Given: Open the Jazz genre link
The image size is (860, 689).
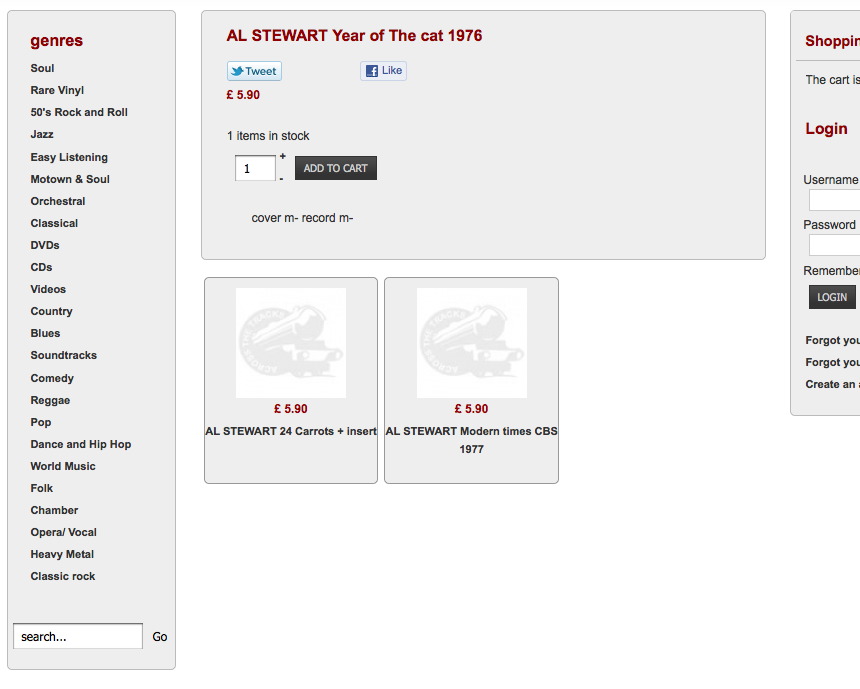Looking at the screenshot, I should [42, 134].
